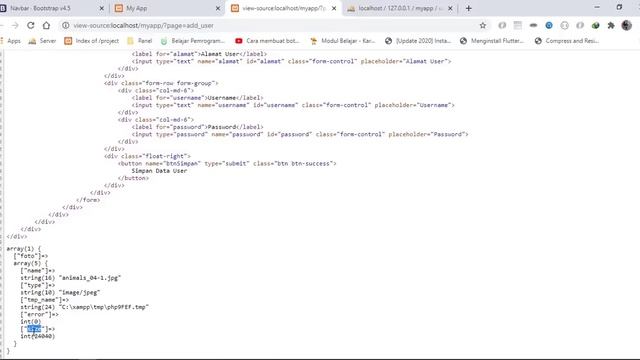Open a new browser tab
The height and width of the screenshot is (360, 640).
(x=469, y=8)
